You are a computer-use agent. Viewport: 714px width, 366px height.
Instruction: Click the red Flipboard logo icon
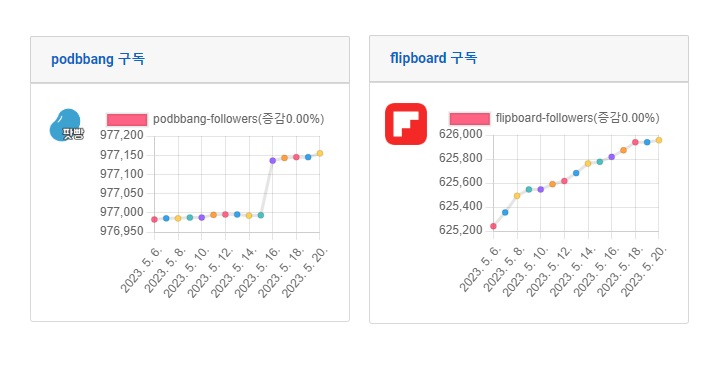click(x=406, y=124)
